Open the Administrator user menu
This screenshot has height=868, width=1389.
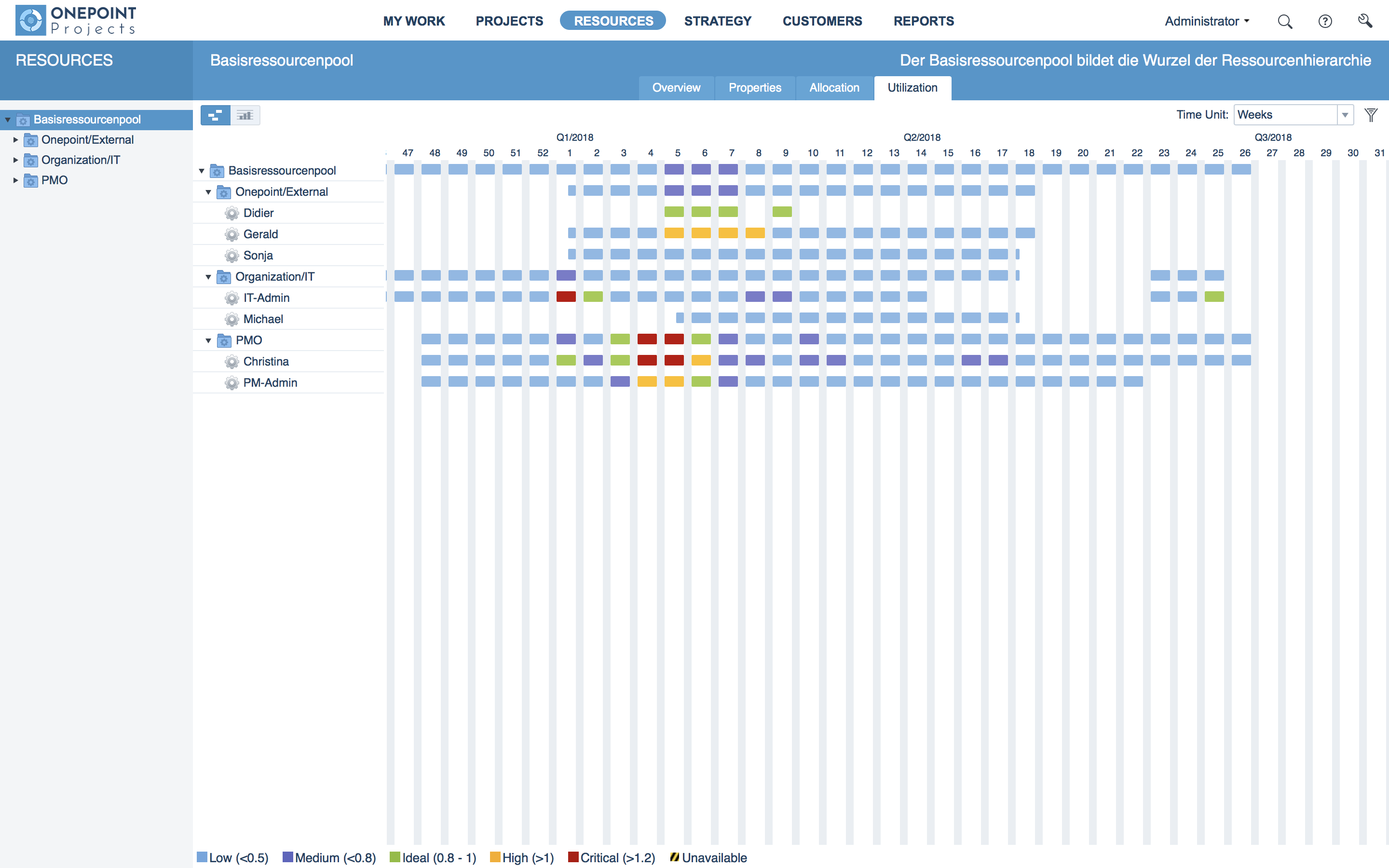(1207, 21)
